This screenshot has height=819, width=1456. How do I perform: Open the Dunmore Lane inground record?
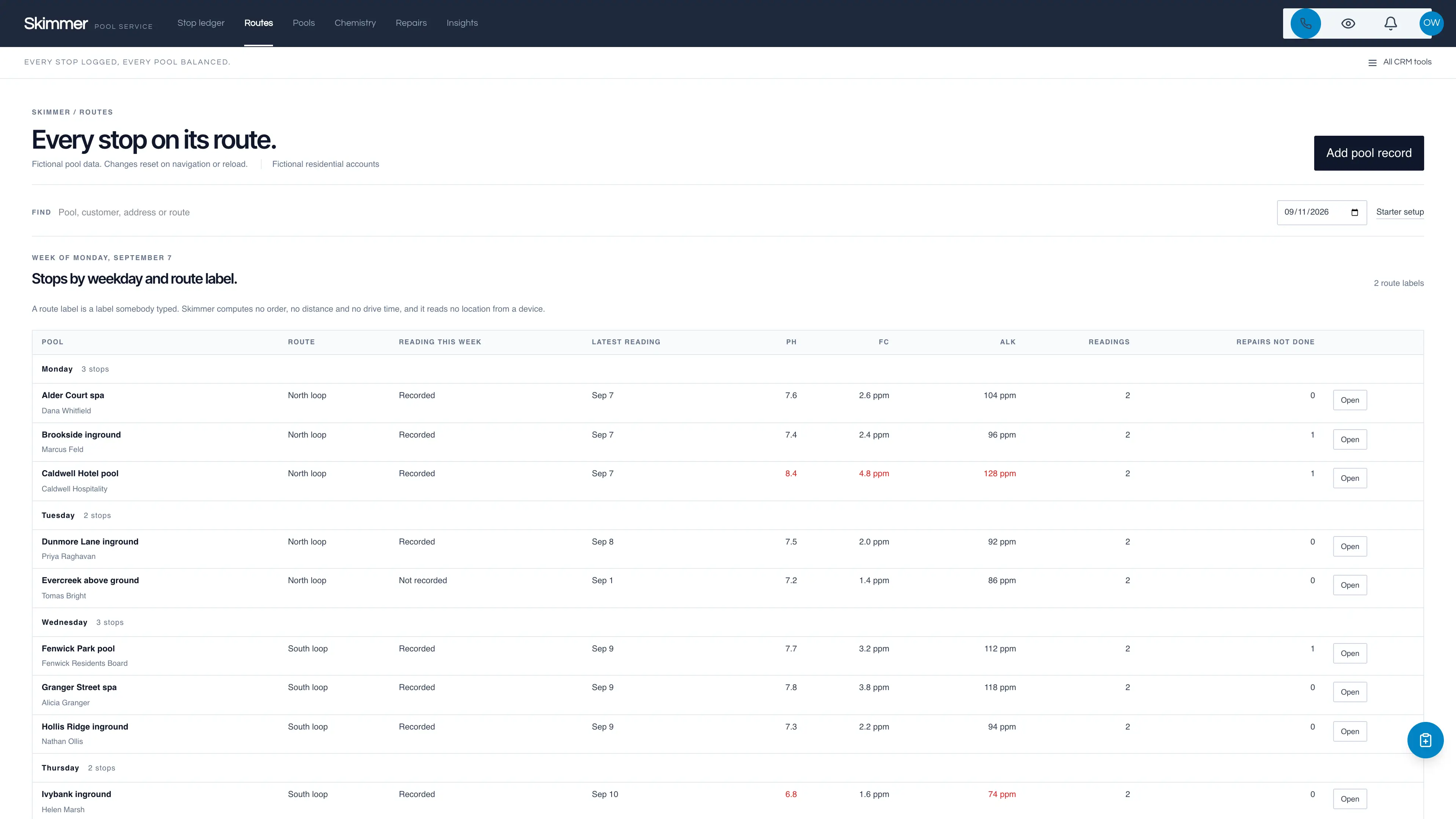[1349, 546]
